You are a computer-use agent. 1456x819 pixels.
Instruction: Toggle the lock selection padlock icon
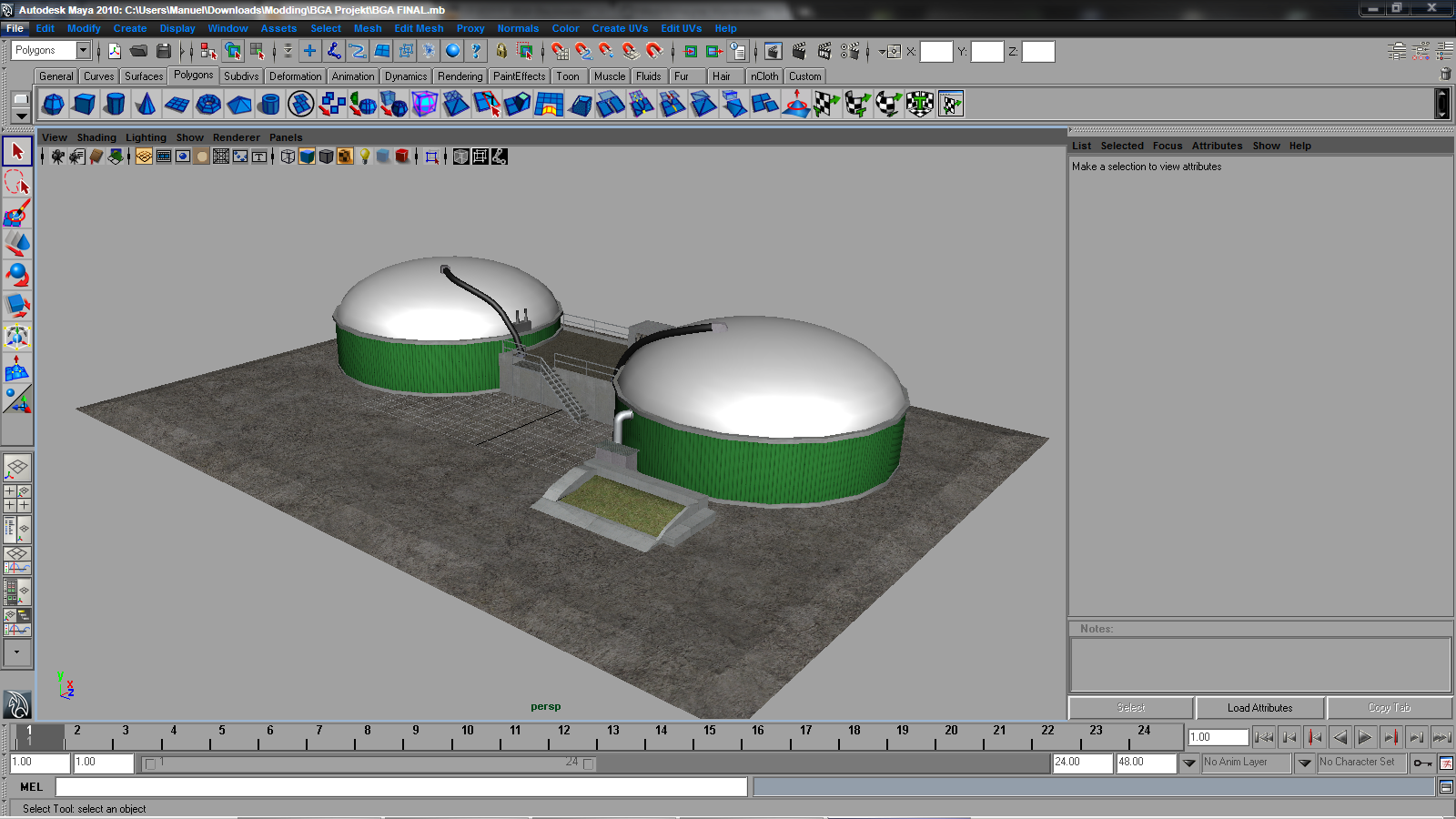(501, 51)
